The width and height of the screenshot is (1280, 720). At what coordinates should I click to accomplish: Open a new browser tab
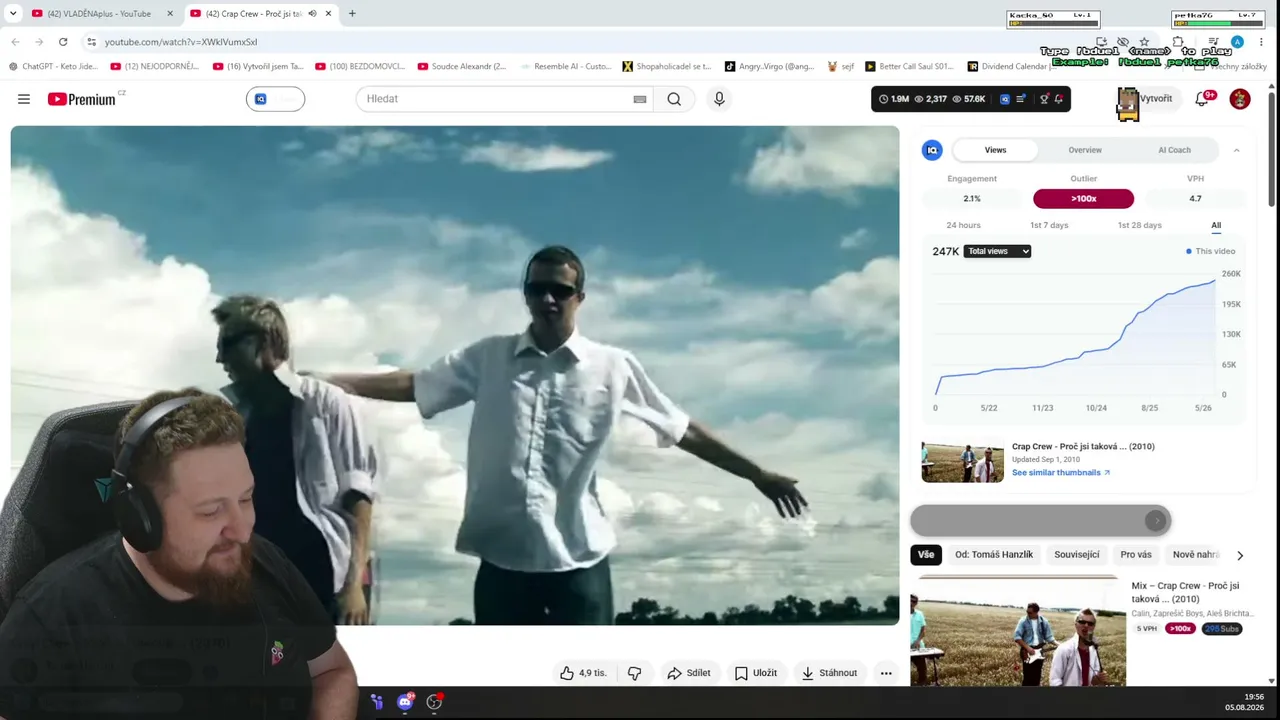click(352, 14)
